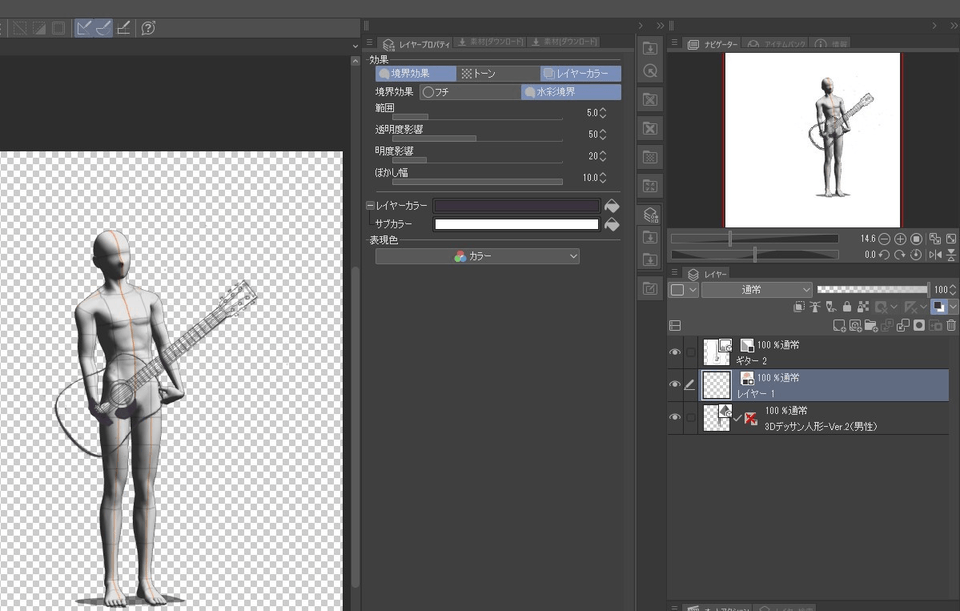Screen dimensions: 960x611
Task: Click the fill icon beside レイヤーカラー
Action: point(612,206)
